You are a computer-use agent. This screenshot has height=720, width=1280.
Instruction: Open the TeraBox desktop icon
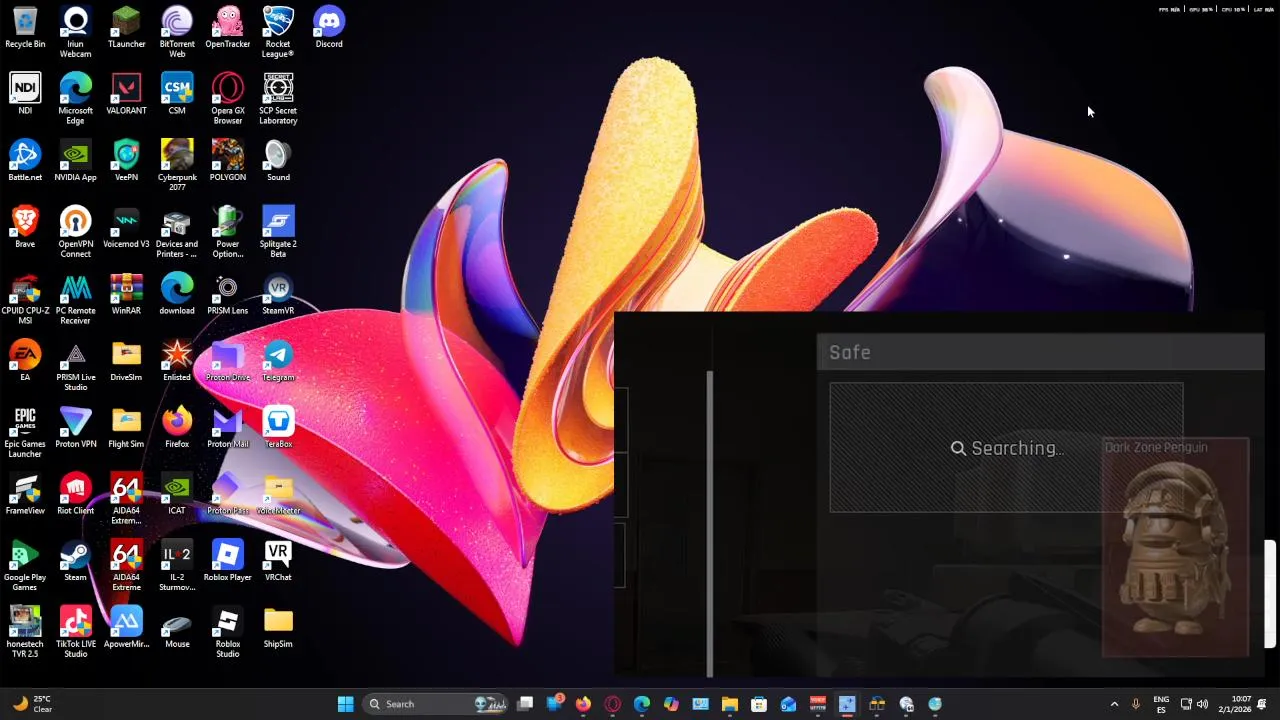pos(278,428)
